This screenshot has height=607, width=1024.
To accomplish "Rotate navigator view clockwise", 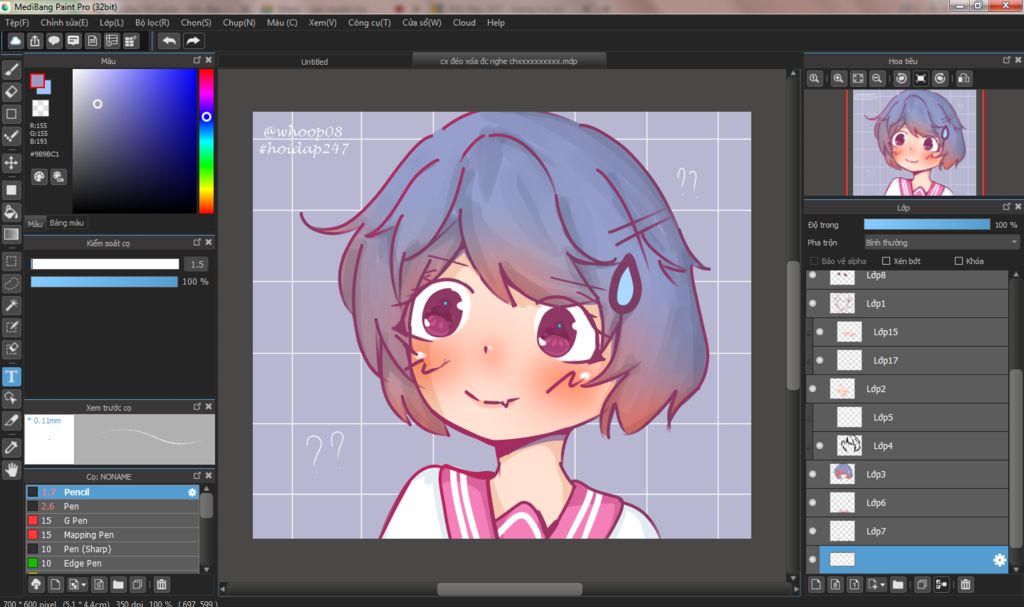I will [940, 78].
